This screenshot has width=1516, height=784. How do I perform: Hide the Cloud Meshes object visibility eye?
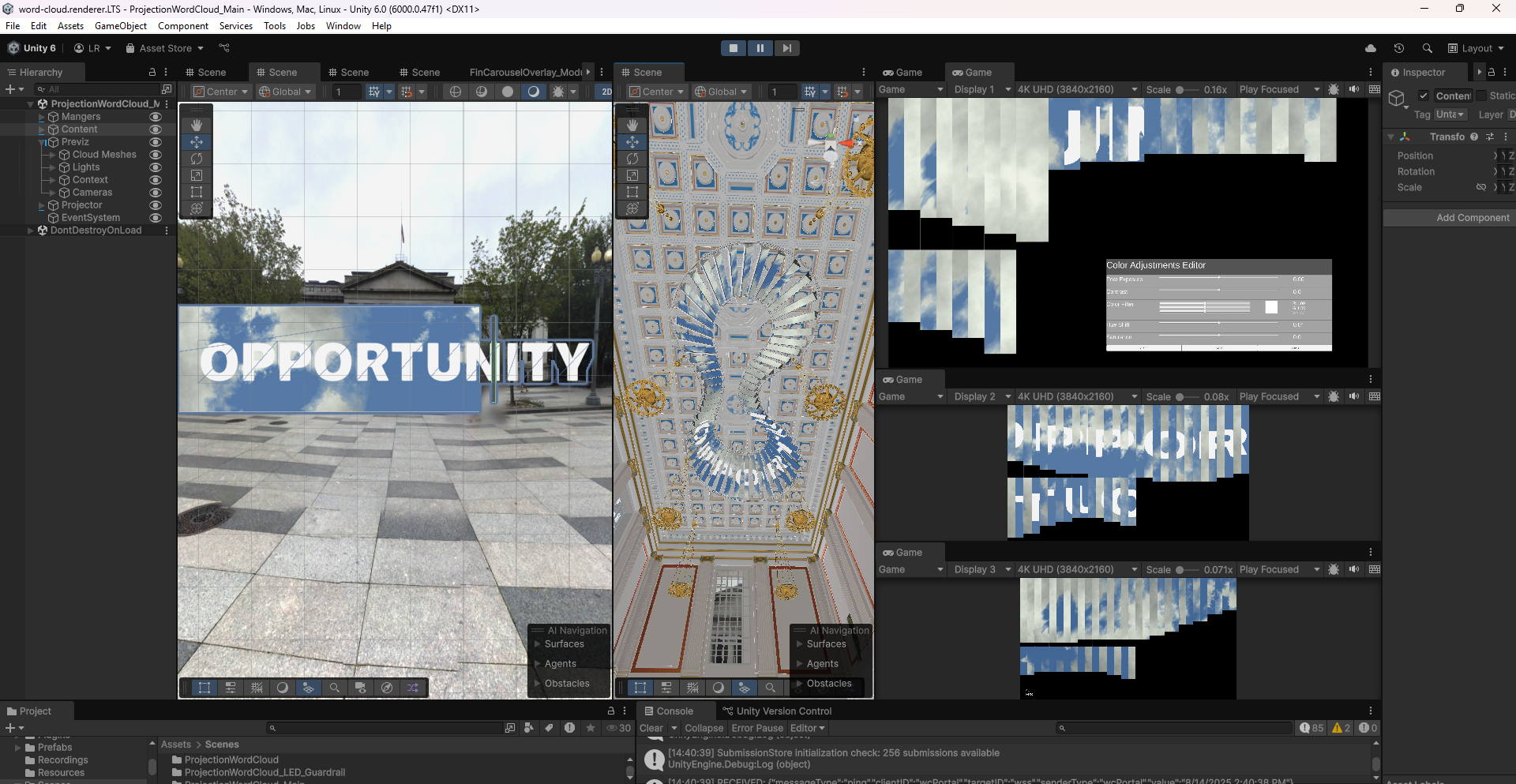click(x=156, y=155)
